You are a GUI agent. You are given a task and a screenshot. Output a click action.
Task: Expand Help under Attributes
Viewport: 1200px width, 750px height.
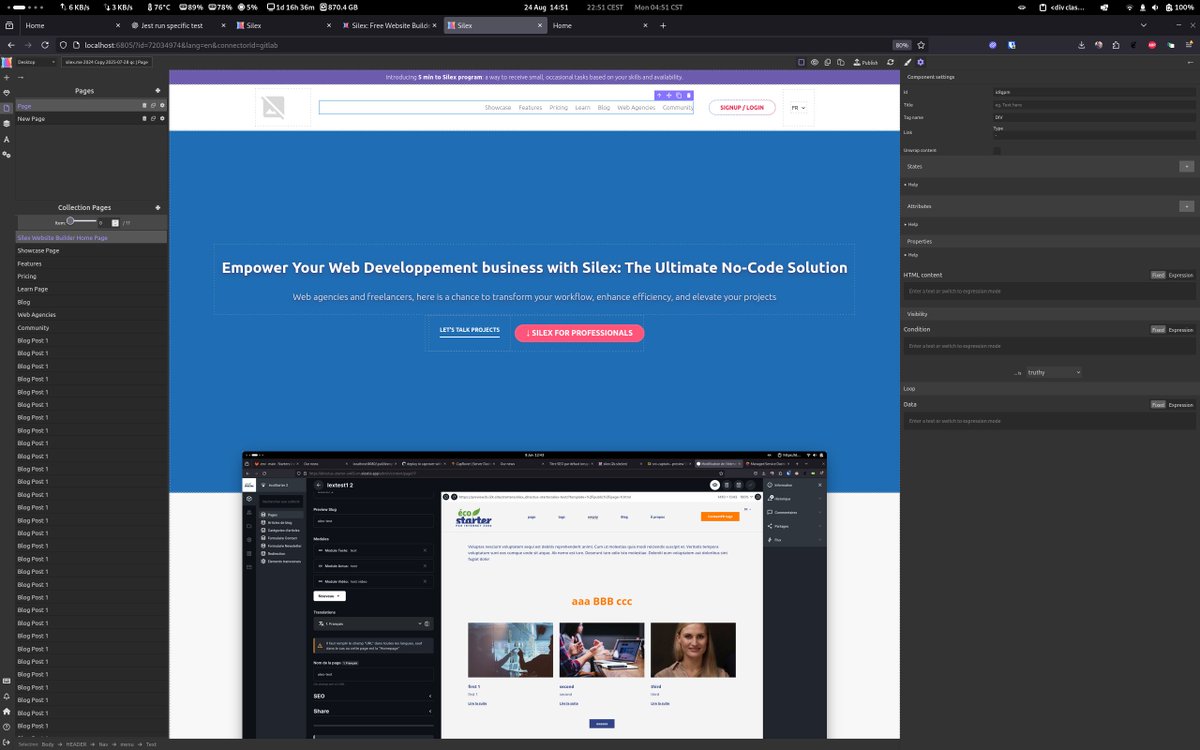point(911,224)
